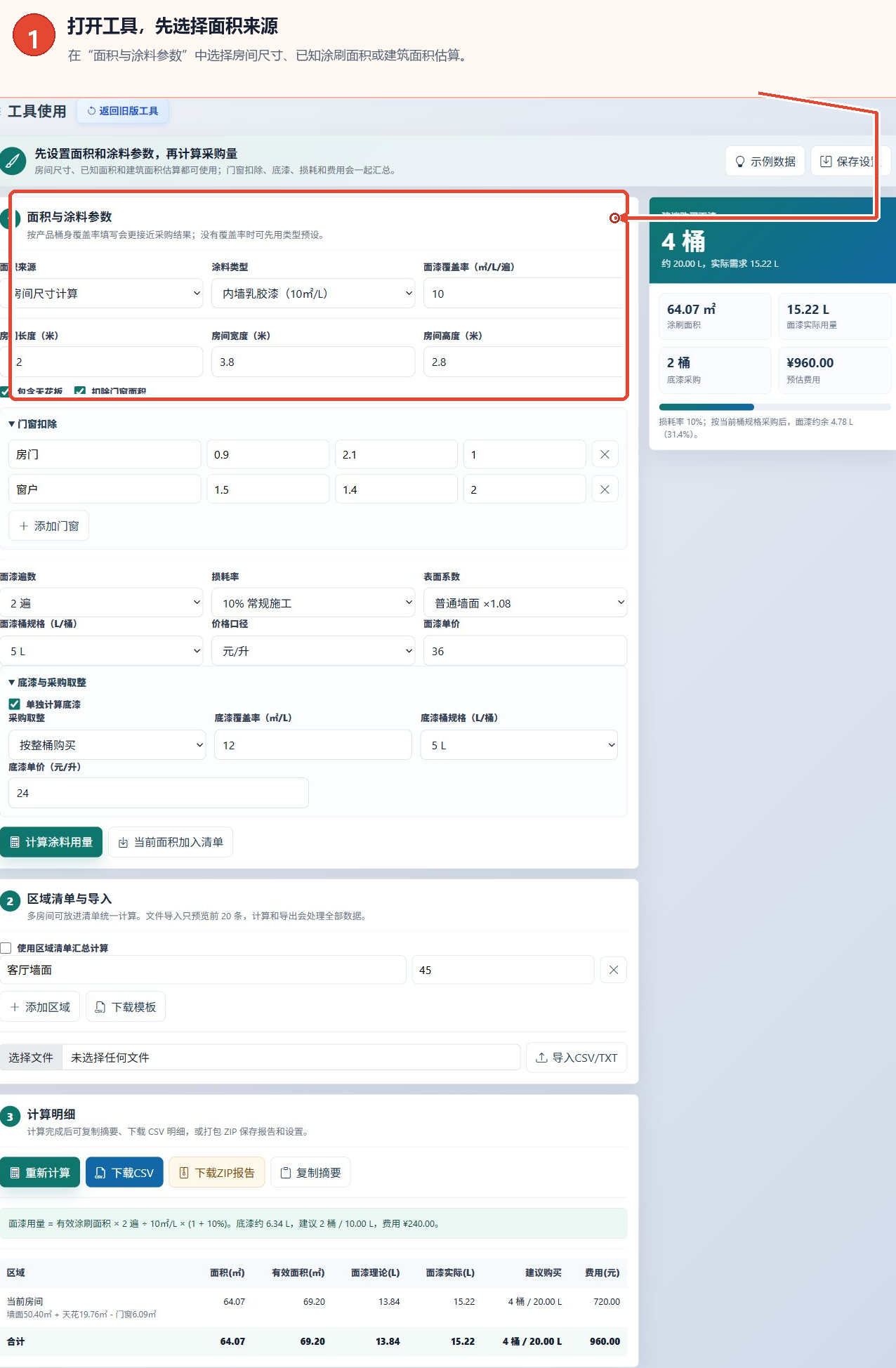Screen dimensions: 896x1368
Task: Click the area value field 45
Action: tap(503, 970)
